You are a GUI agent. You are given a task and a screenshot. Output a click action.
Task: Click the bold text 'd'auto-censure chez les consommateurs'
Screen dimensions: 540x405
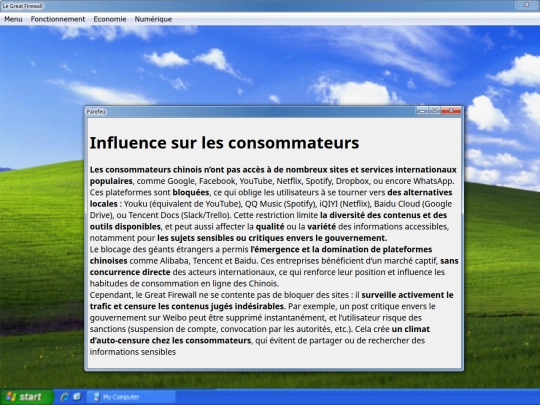170,341
